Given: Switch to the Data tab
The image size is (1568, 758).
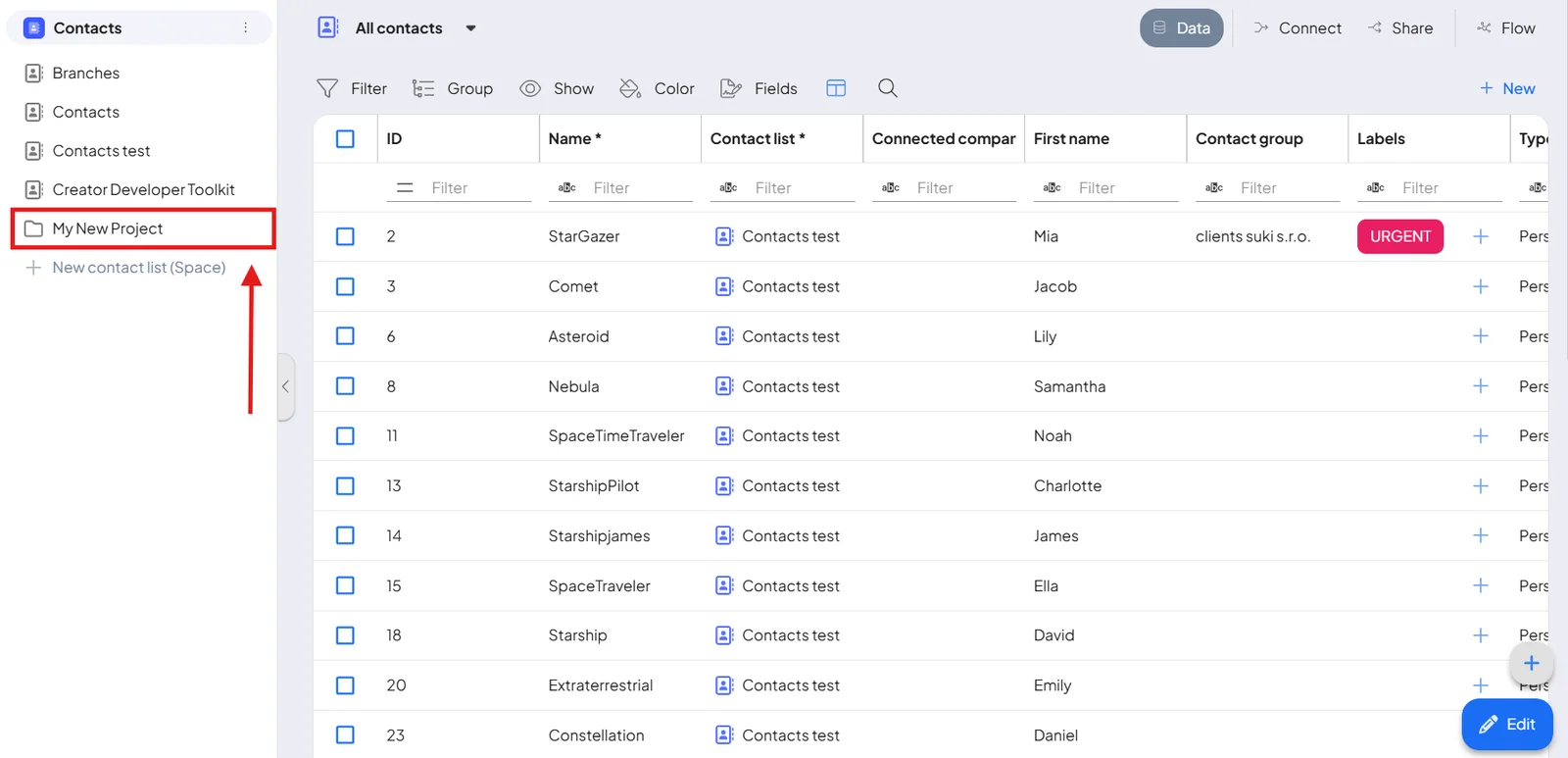Looking at the screenshot, I should point(1181,28).
